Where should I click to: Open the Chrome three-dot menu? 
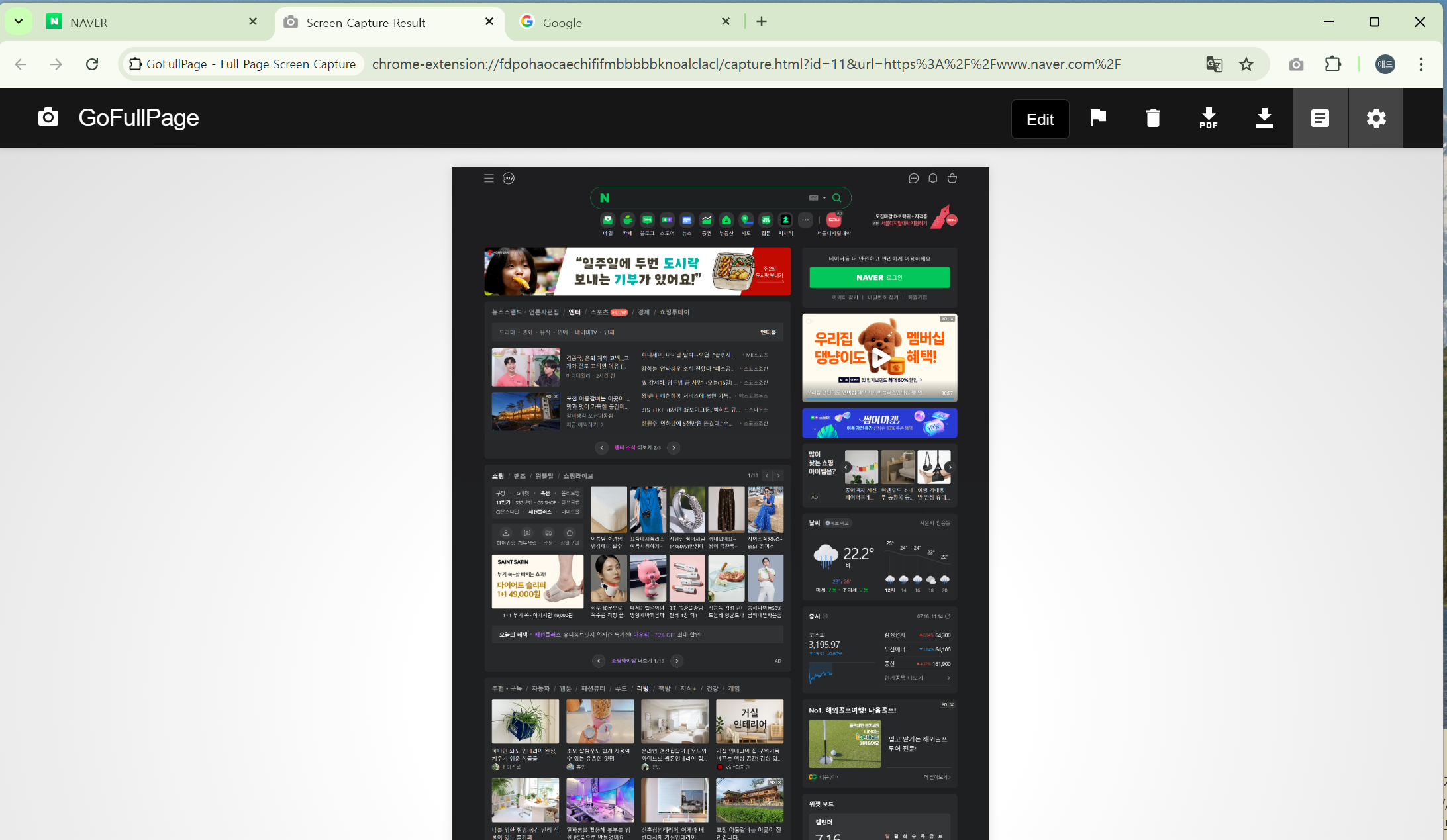click(x=1421, y=64)
